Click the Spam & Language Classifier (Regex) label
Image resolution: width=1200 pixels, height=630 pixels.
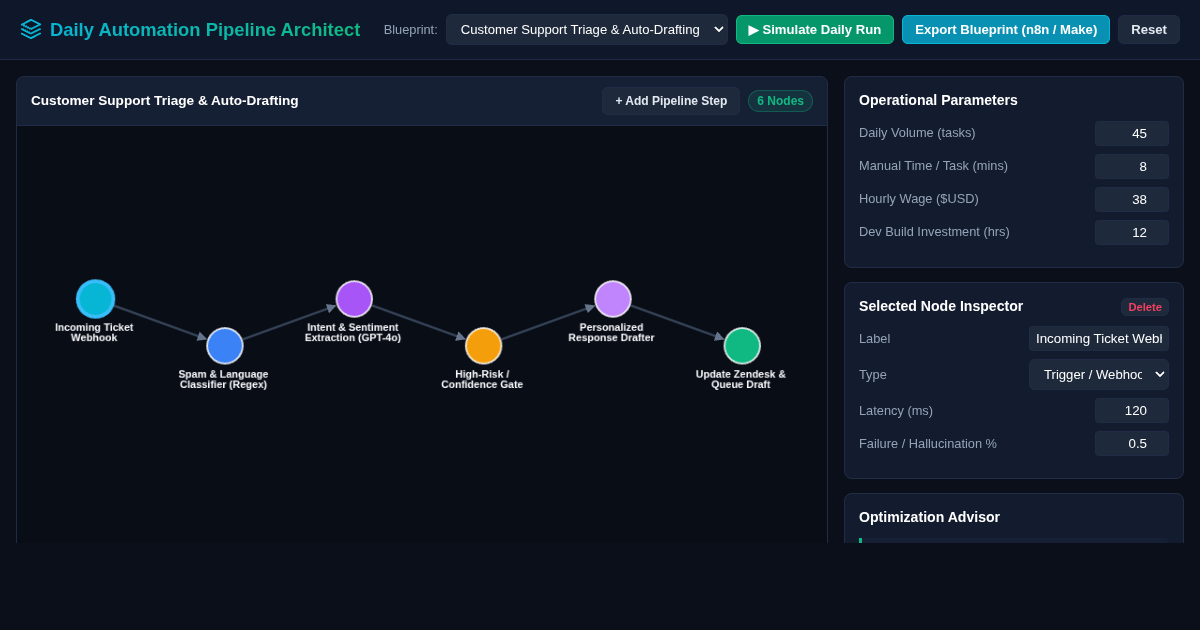(x=224, y=380)
